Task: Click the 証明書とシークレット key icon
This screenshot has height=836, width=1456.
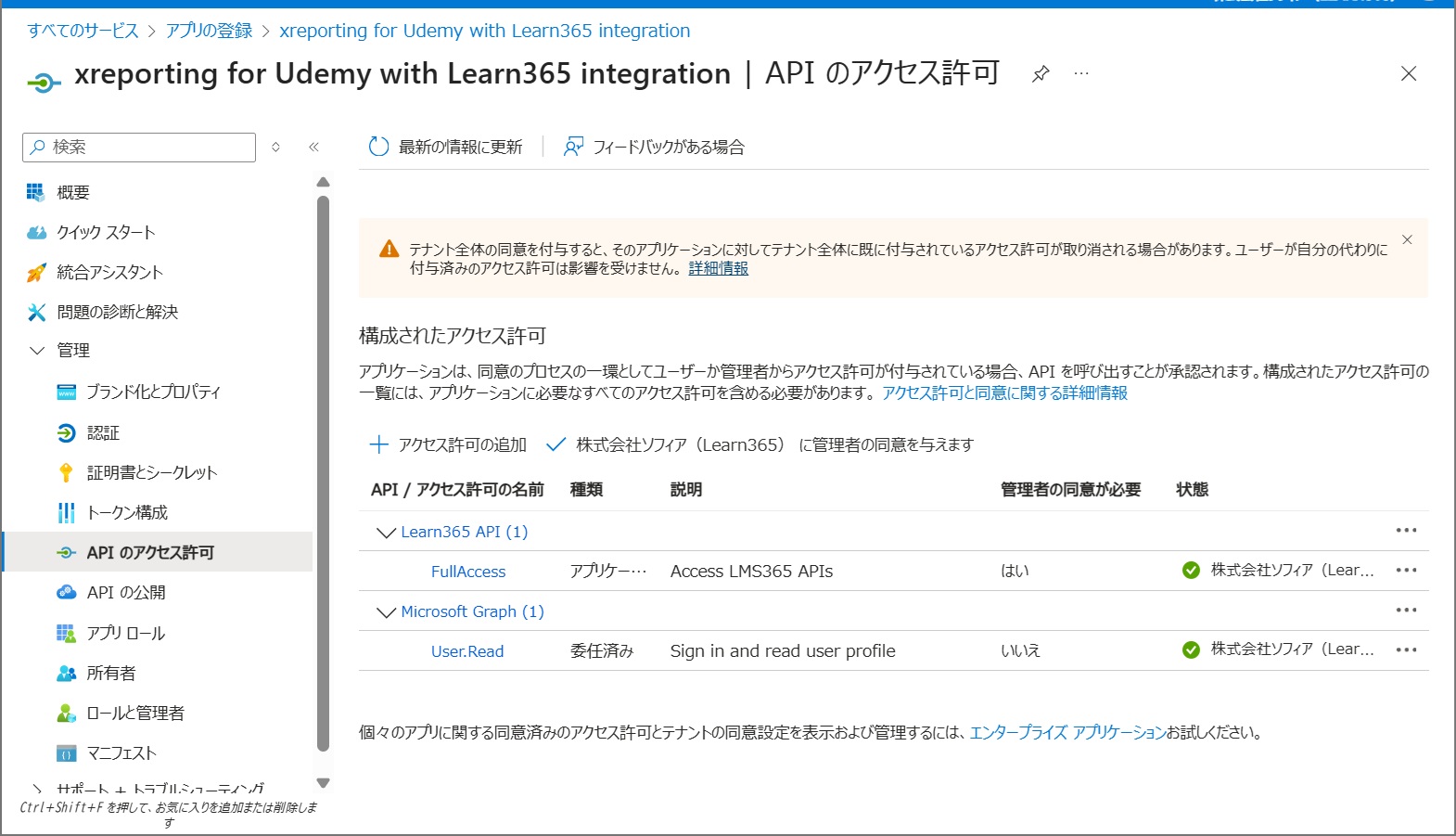Action: coord(66,472)
